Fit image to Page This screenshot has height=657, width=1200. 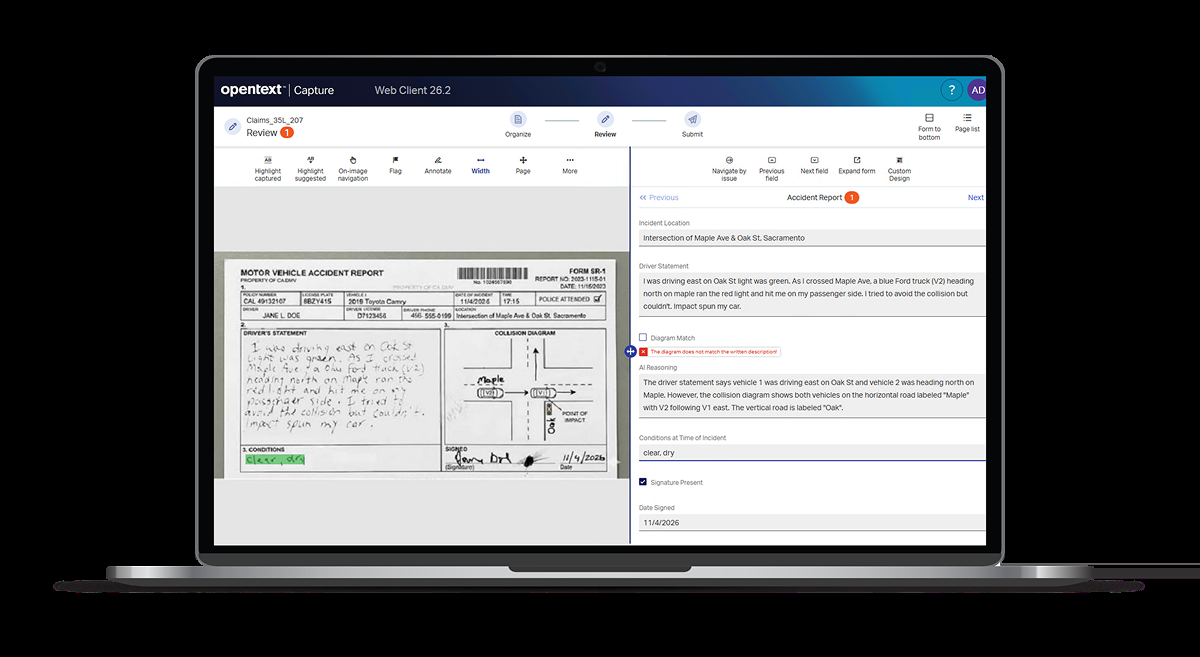click(x=523, y=165)
